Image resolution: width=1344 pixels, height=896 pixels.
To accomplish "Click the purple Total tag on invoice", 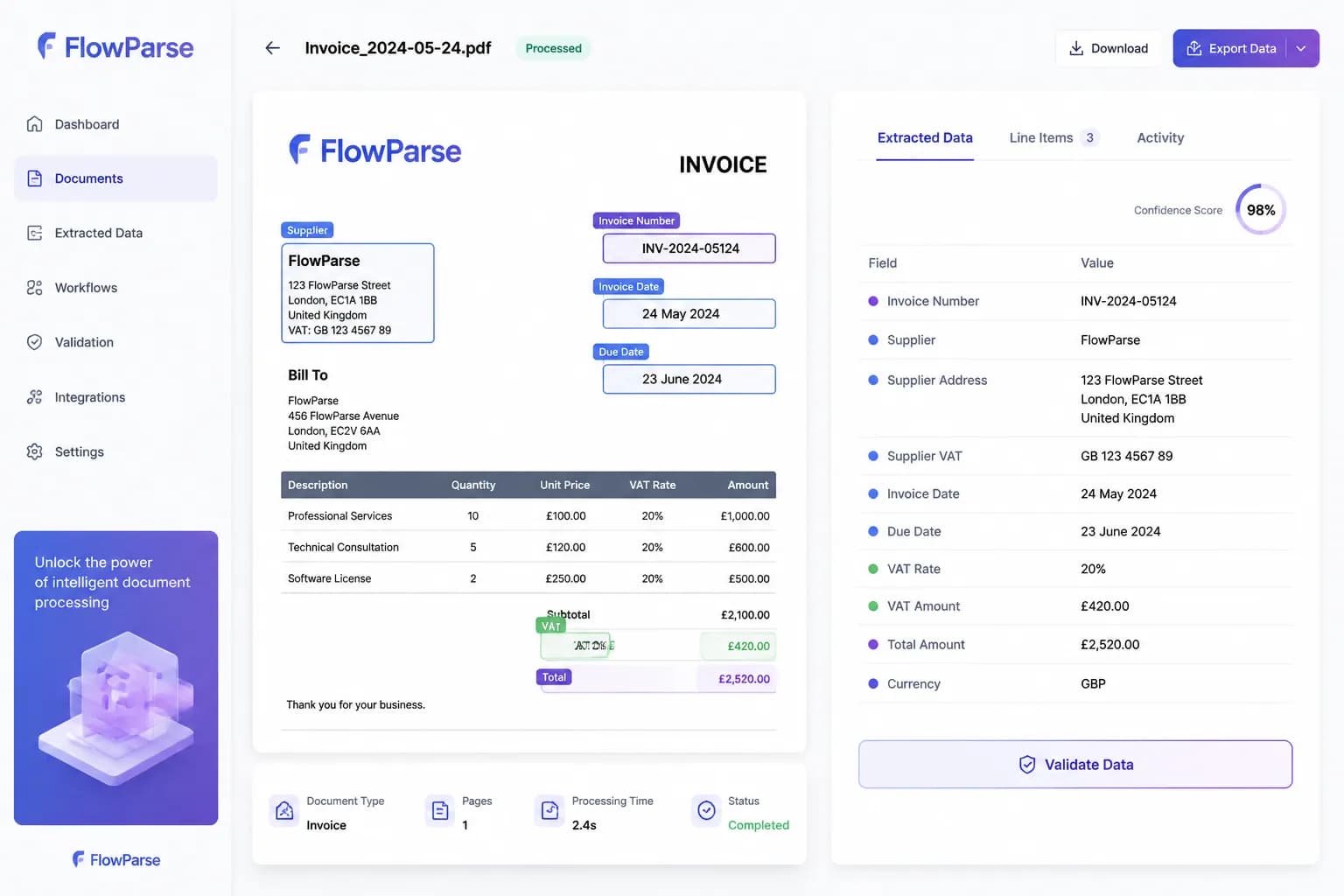I will point(554,677).
